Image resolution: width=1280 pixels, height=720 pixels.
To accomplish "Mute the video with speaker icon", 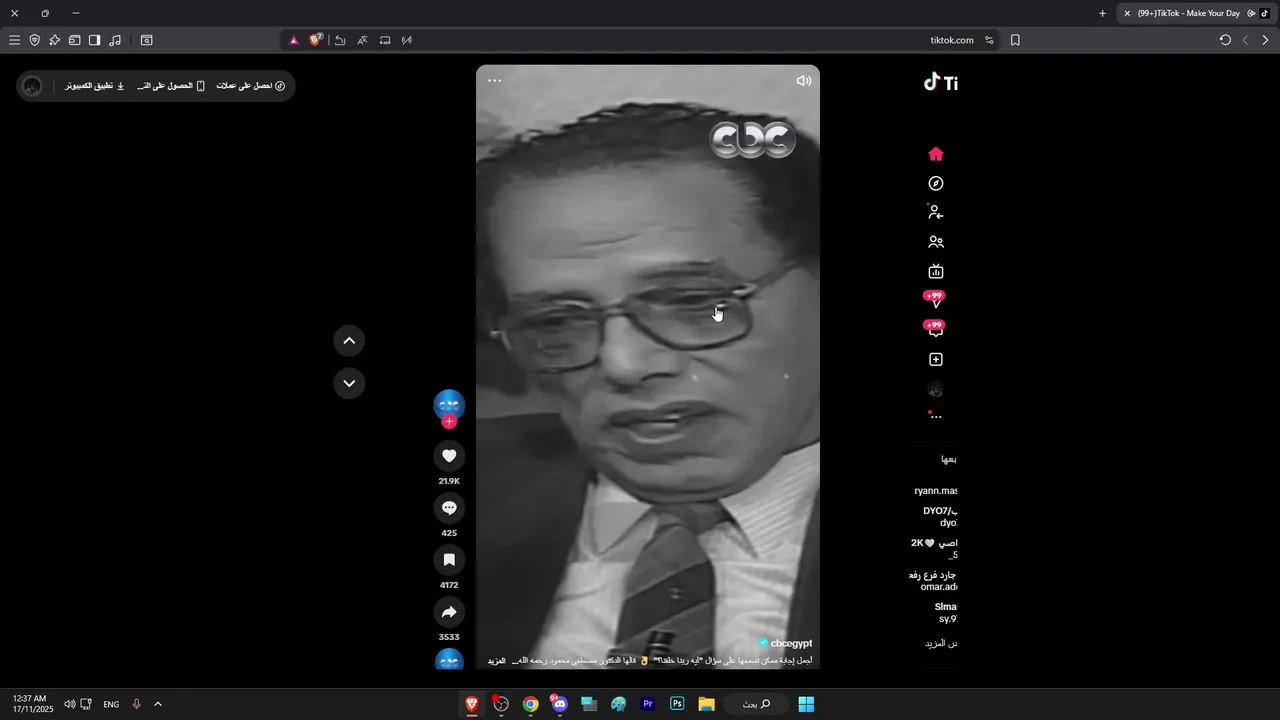I will click(x=803, y=81).
